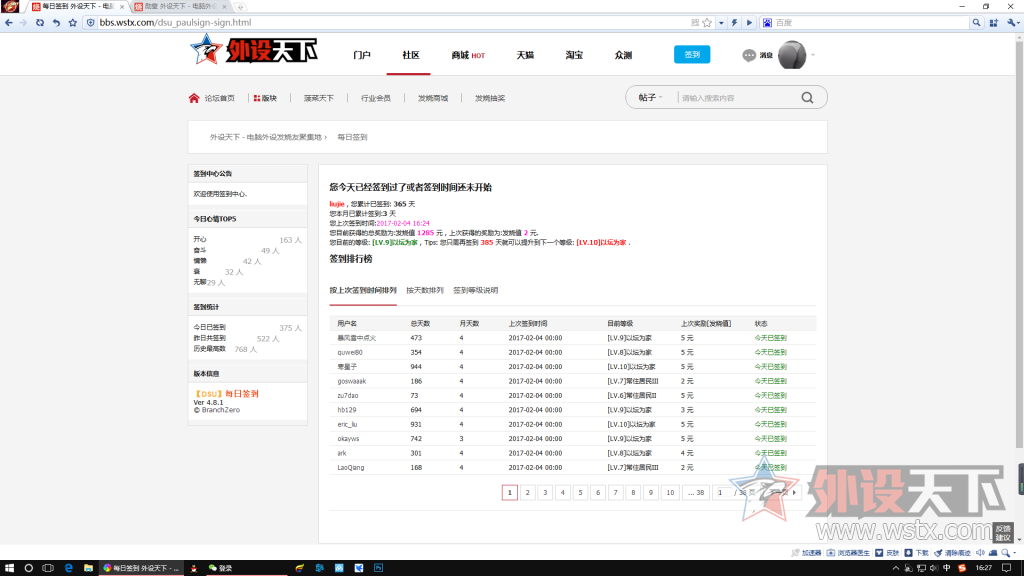Open 商城 in the top navigation
The height and width of the screenshot is (576, 1024).
pyautogui.click(x=467, y=55)
